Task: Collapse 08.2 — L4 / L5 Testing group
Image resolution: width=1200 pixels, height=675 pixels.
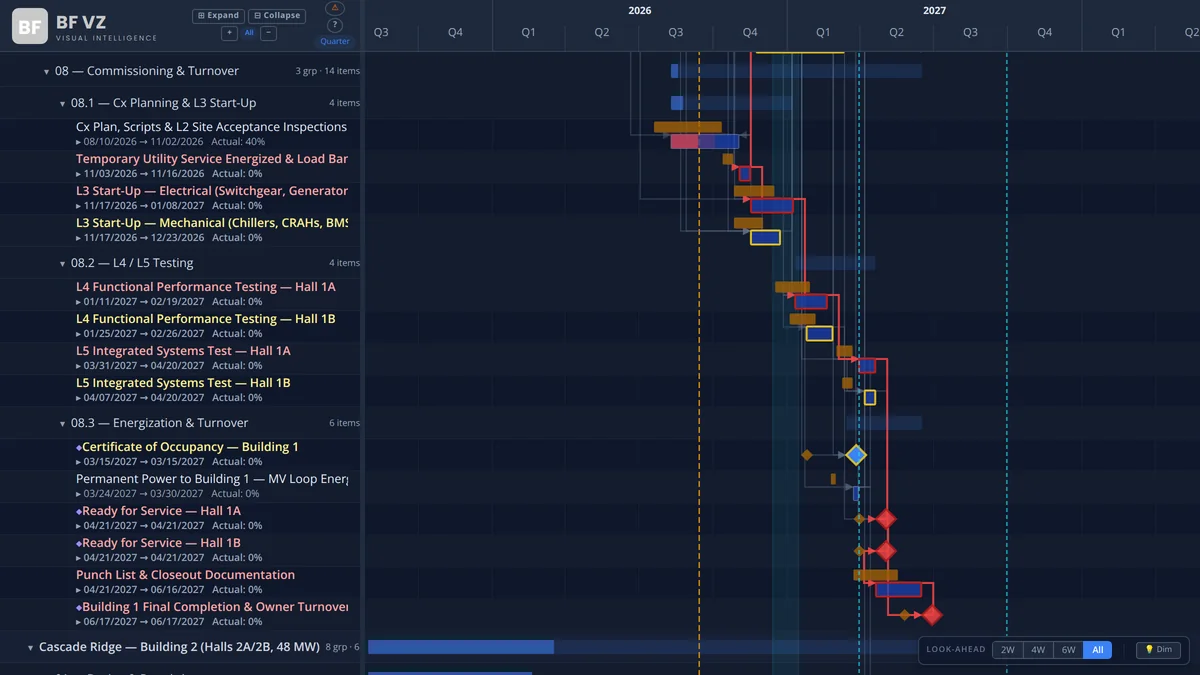Action: [x=62, y=264]
